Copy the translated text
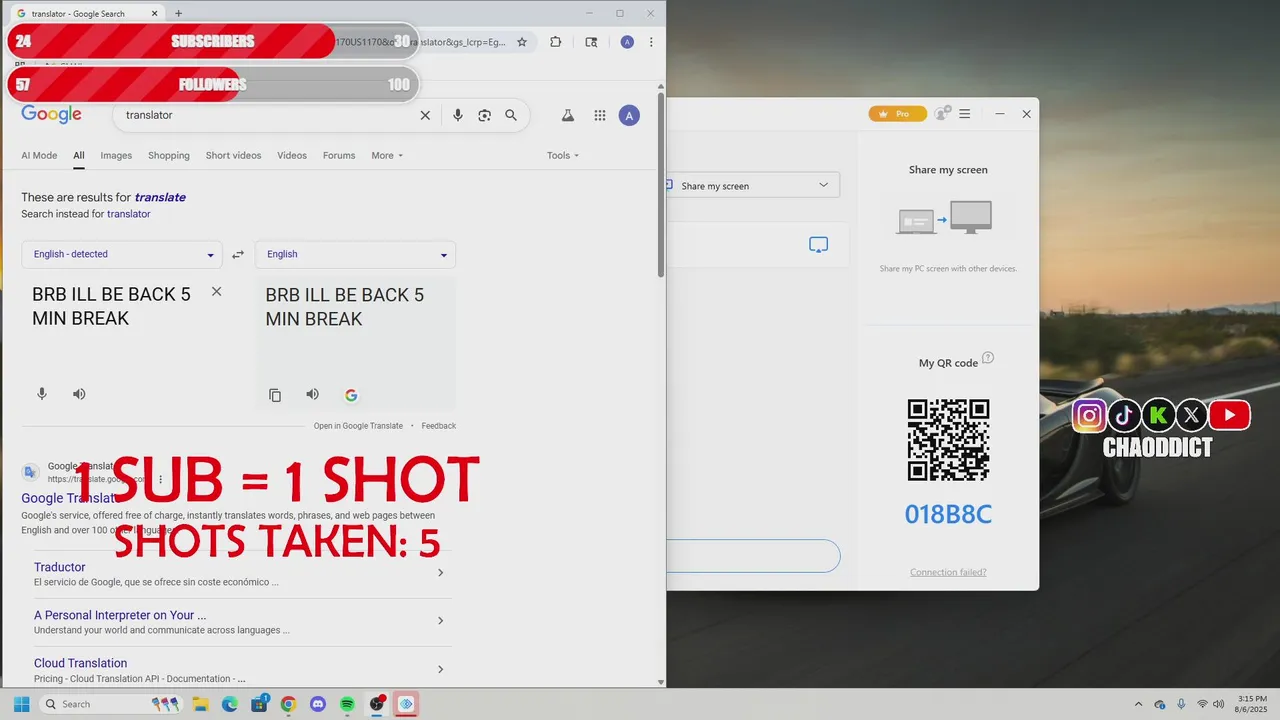This screenshot has height=720, width=1280. click(x=275, y=395)
